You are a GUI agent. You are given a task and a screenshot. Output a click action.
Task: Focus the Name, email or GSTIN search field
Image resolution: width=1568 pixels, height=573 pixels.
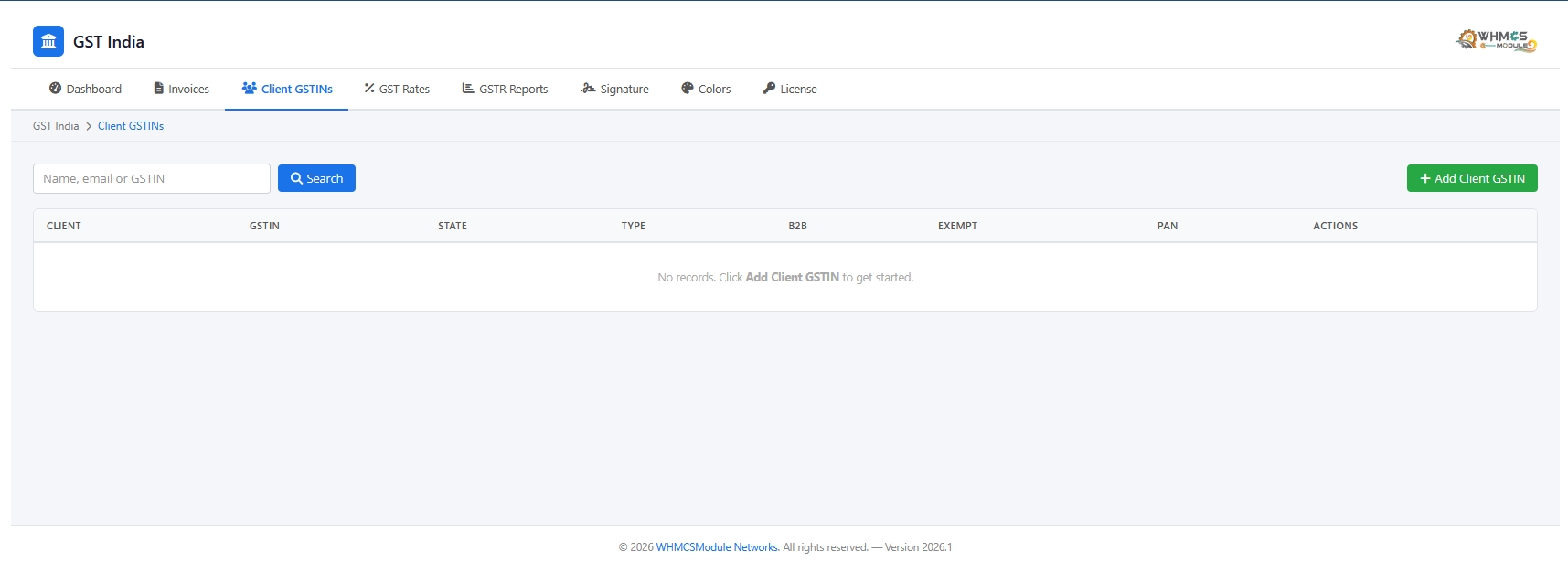pyautogui.click(x=152, y=178)
